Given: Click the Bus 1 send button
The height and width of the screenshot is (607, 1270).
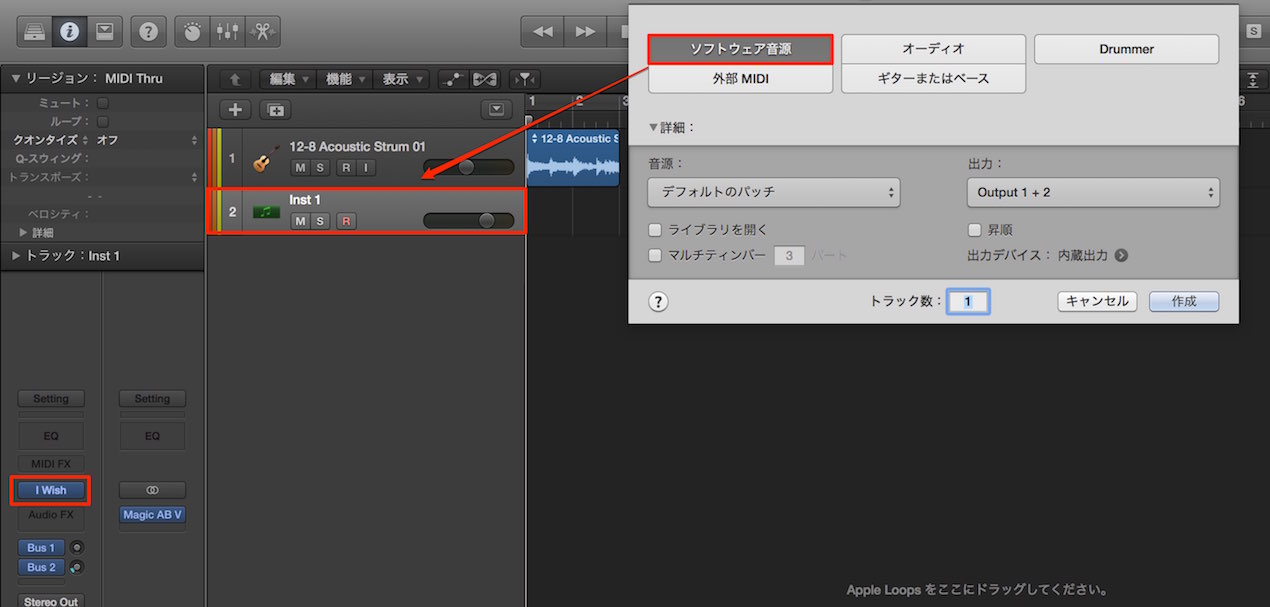Looking at the screenshot, I should point(41,548).
